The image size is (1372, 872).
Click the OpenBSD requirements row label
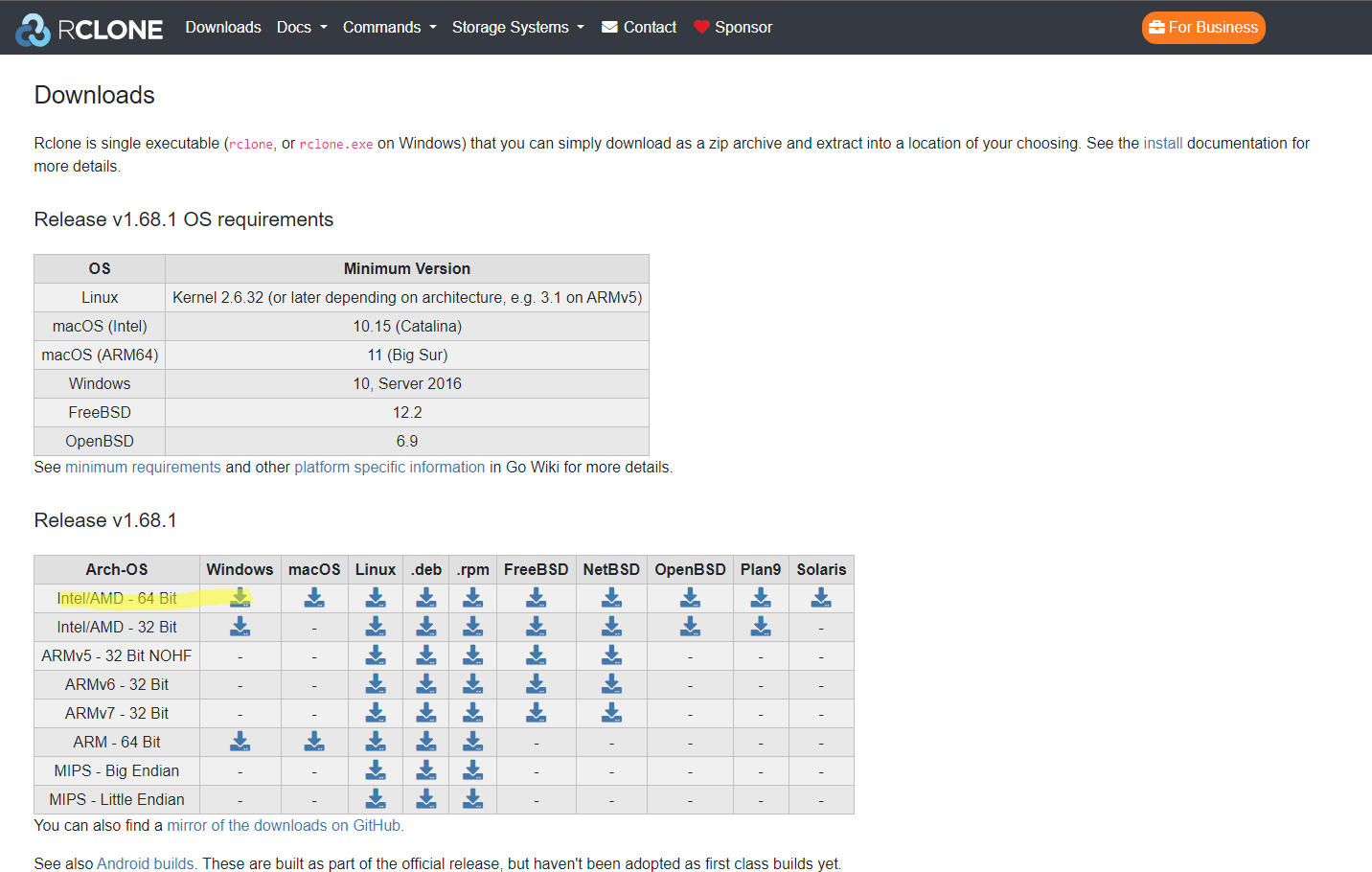[x=100, y=441]
